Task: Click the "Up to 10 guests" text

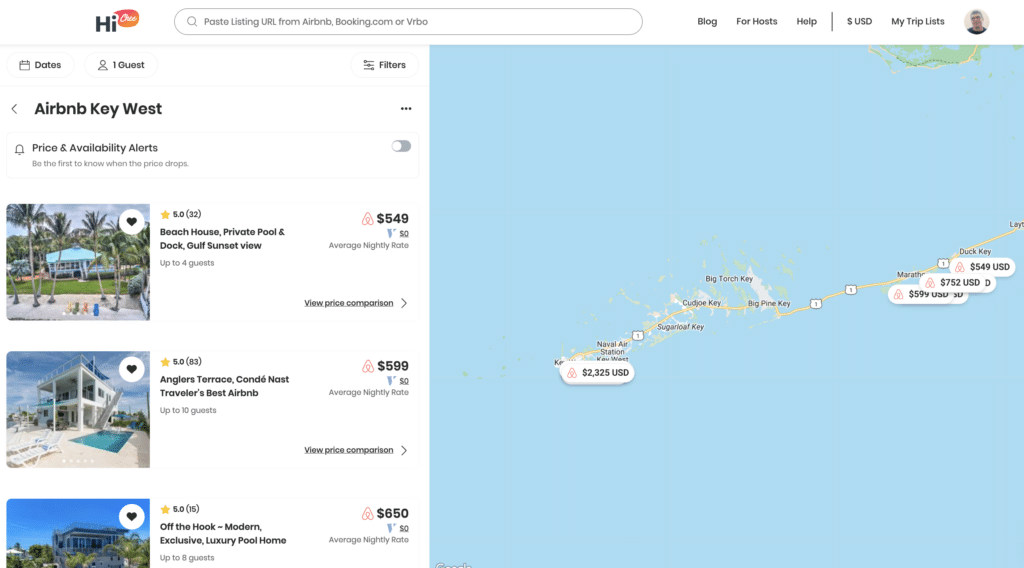Action: click(188, 411)
